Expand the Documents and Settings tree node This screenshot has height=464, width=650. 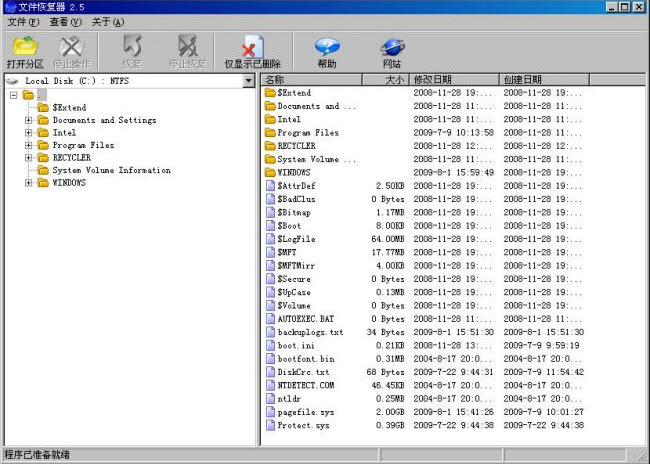(29, 120)
